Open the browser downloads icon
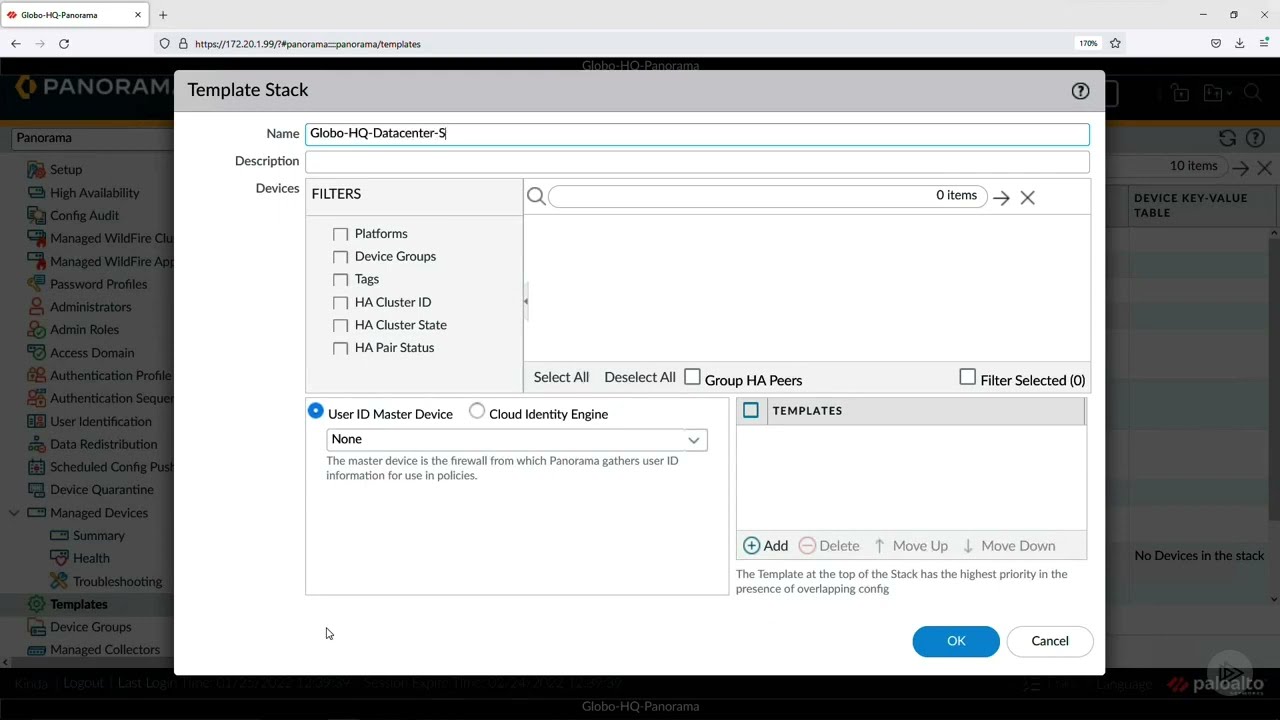This screenshot has height=720, width=1280. (x=1240, y=44)
